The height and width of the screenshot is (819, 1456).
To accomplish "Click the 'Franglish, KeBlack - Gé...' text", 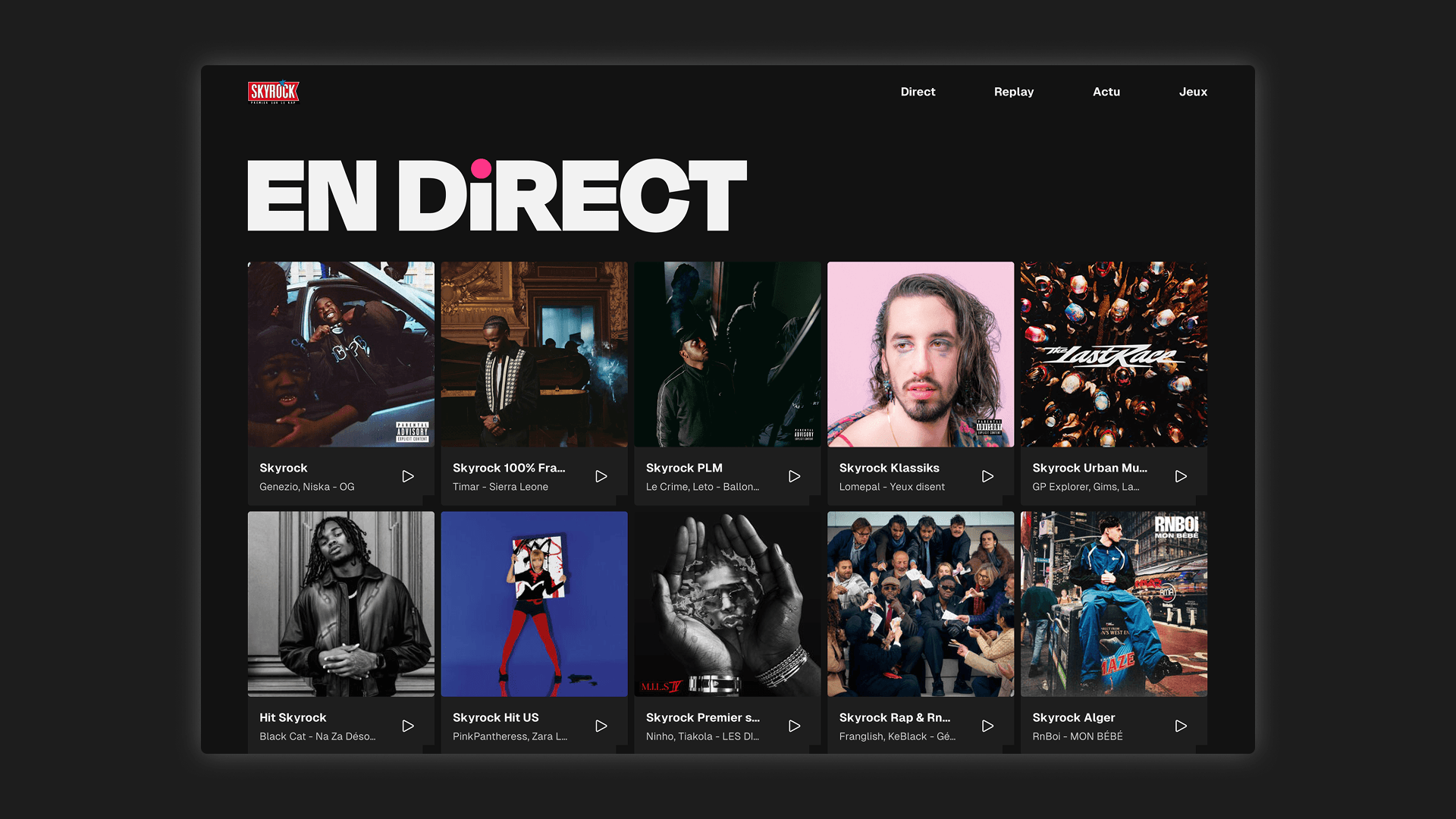I will coord(897,736).
